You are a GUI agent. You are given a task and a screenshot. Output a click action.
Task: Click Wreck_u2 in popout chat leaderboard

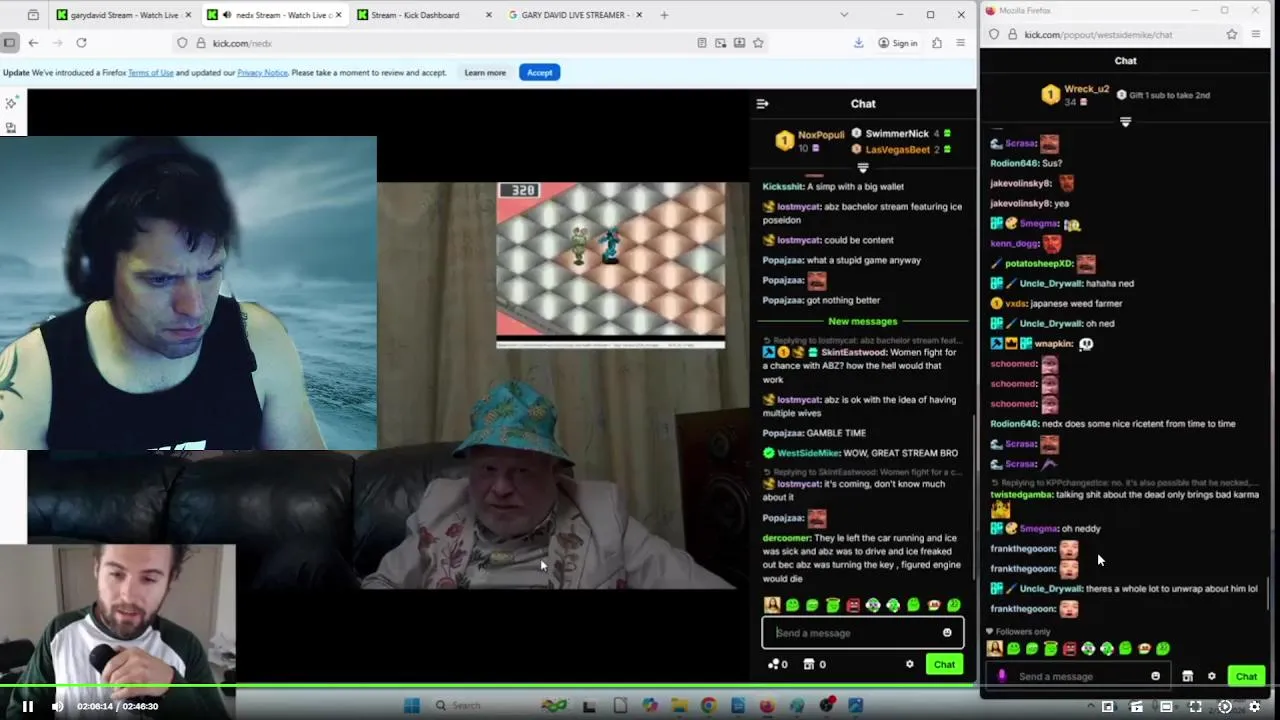[x=1086, y=89]
